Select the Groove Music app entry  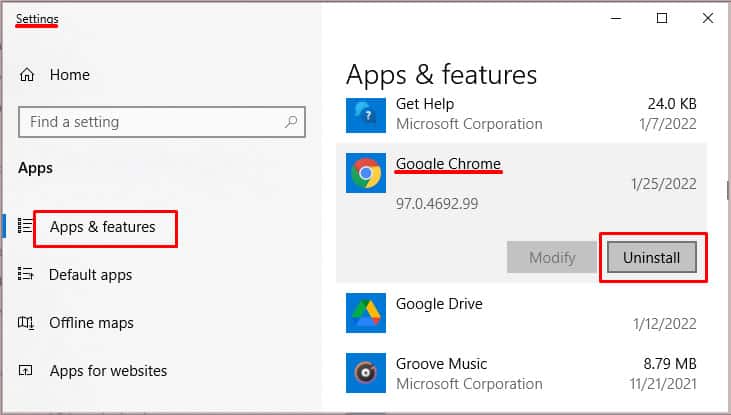(521, 373)
